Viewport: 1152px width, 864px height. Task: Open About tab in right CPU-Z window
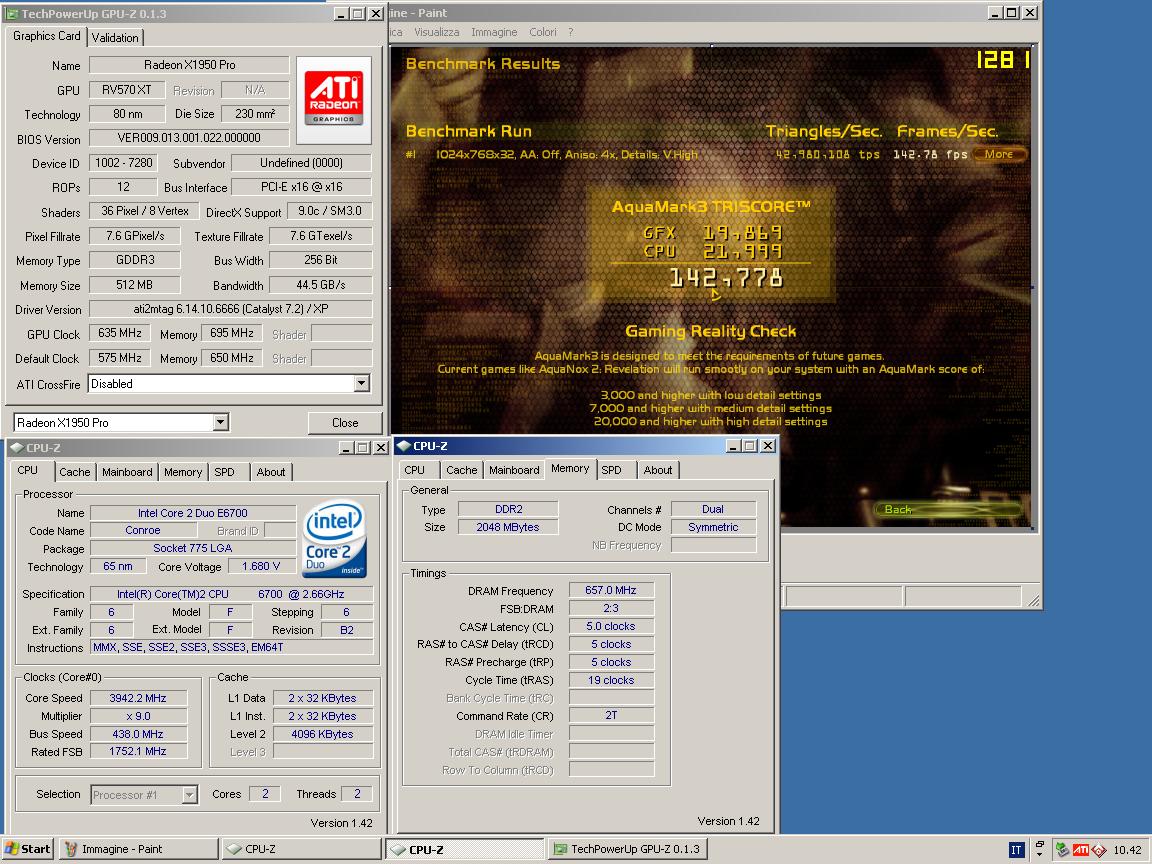(658, 470)
